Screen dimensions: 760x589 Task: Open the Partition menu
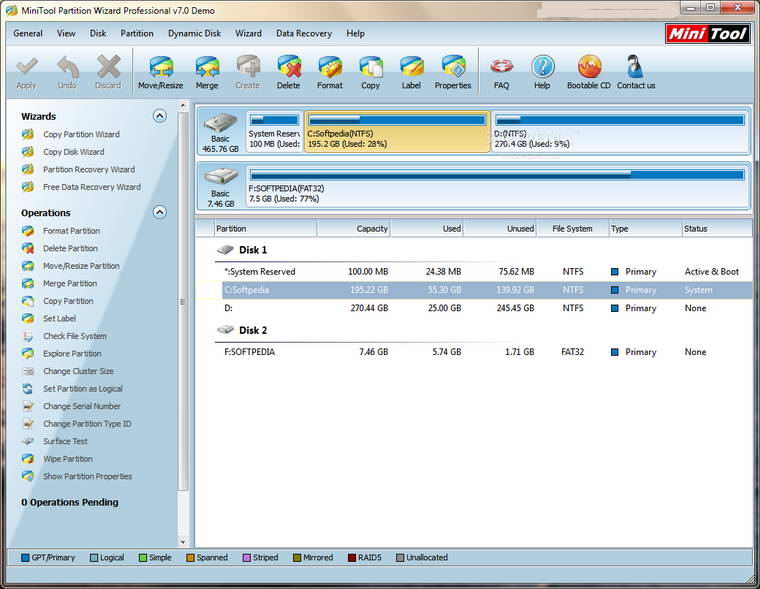pyautogui.click(x=137, y=33)
